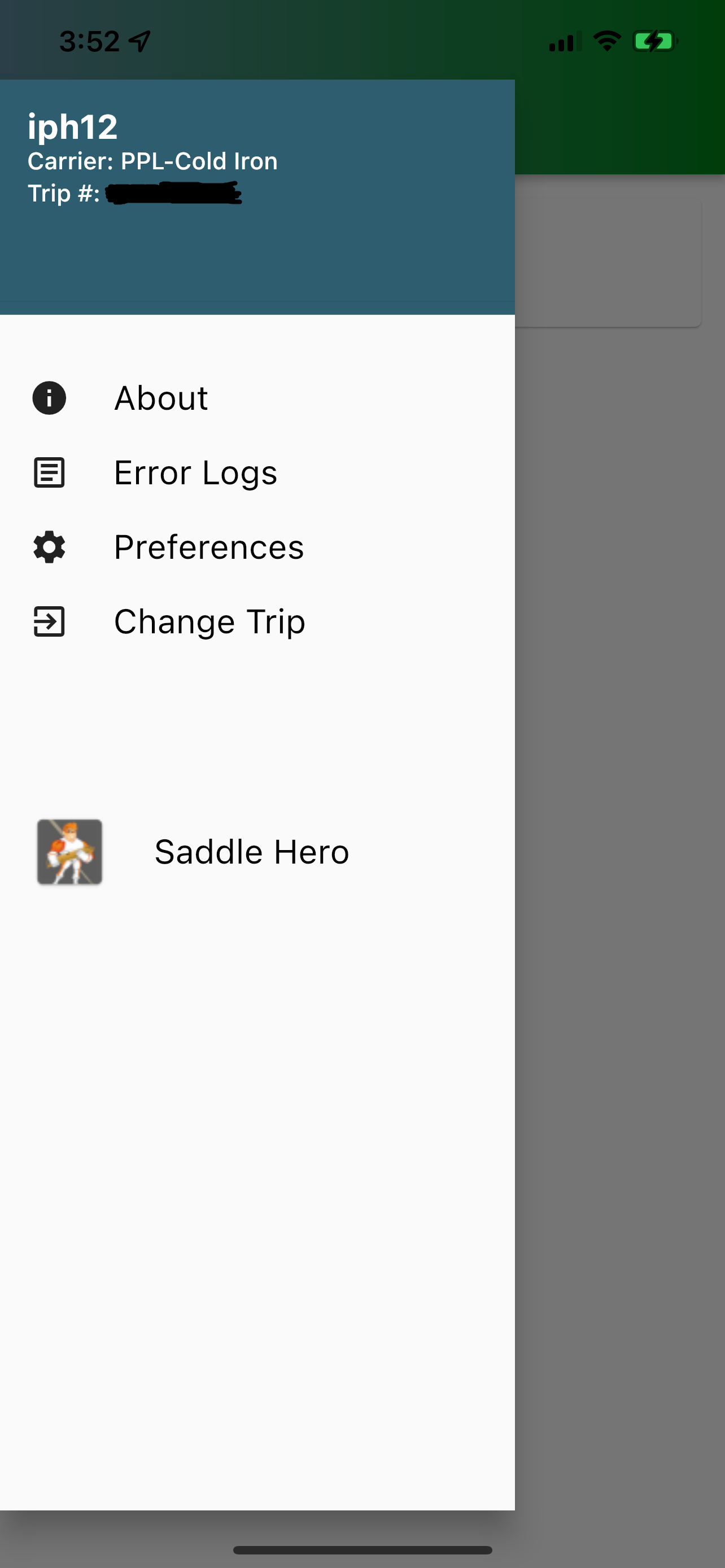Tap the iph12 device name header
Screen dimensions: 725x1568
(x=72, y=126)
